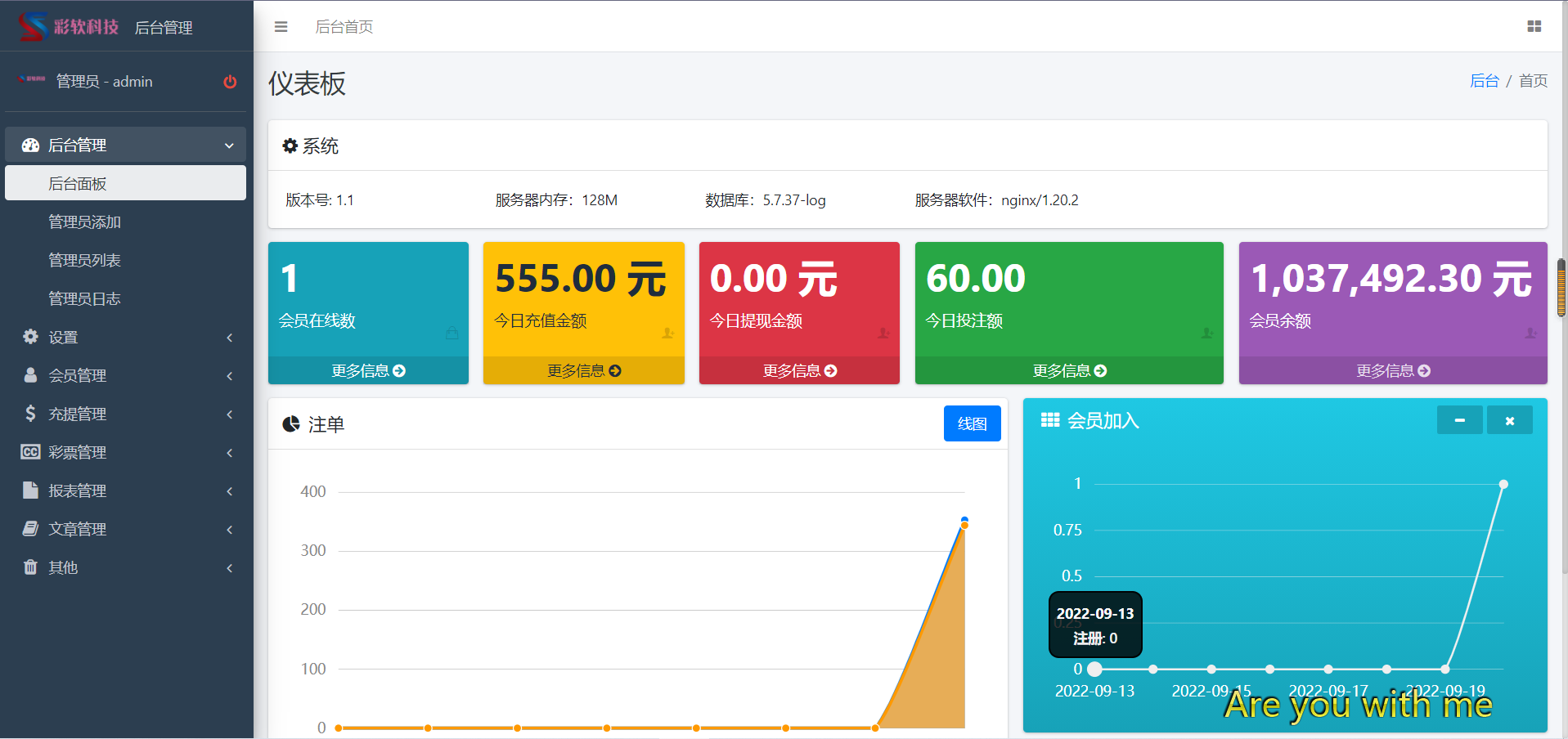This screenshot has height=739, width=1568.
Task: Click the 报表管理 file icon
Action: [30, 490]
